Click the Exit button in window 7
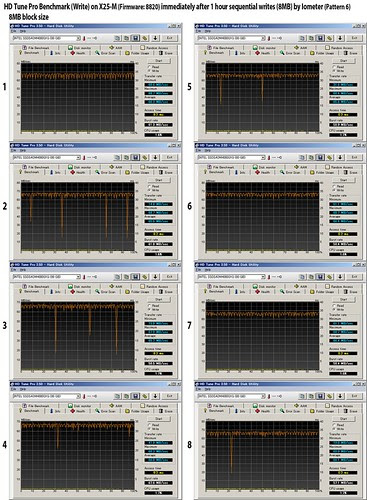This screenshot has height=500, width=367. tap(354, 277)
